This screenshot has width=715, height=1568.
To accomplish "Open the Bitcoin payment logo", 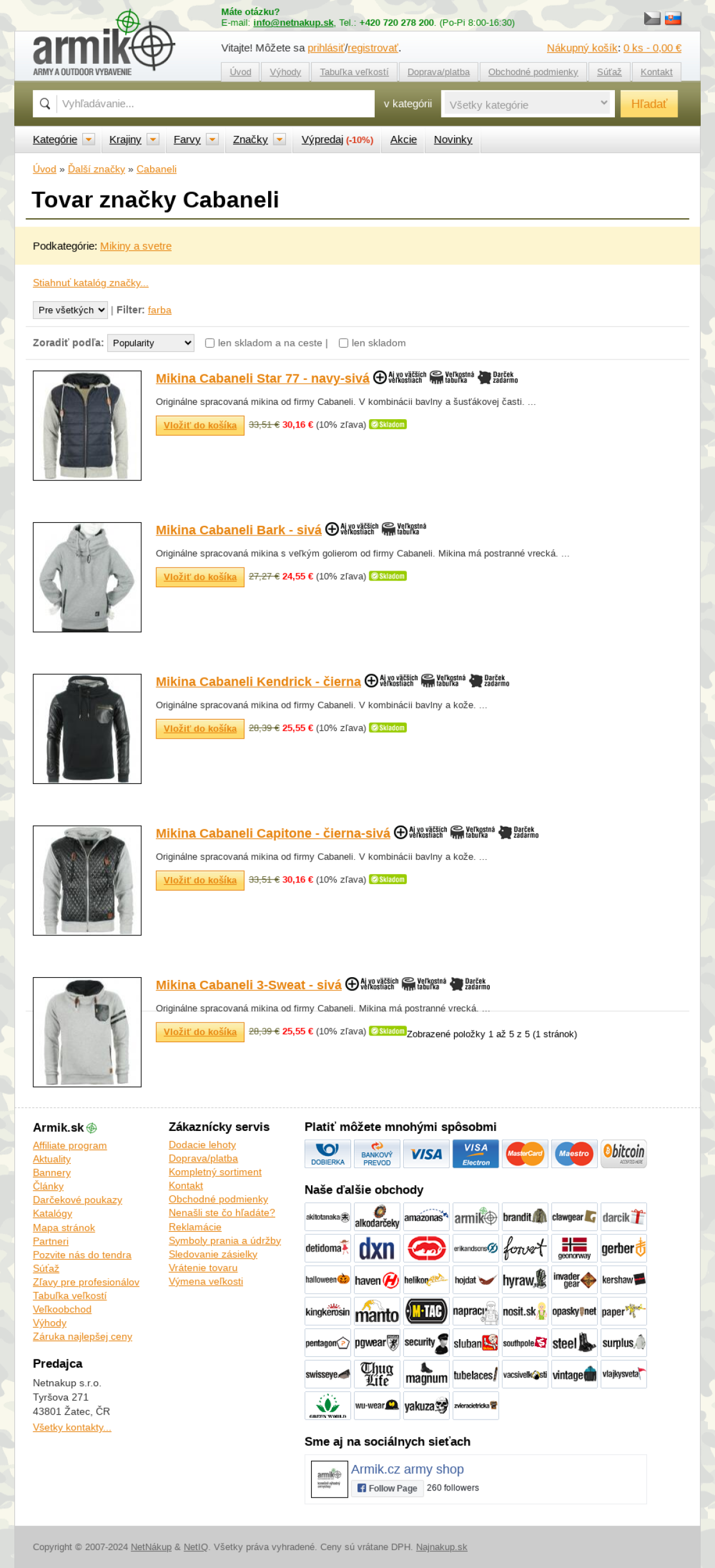I will (623, 1154).
